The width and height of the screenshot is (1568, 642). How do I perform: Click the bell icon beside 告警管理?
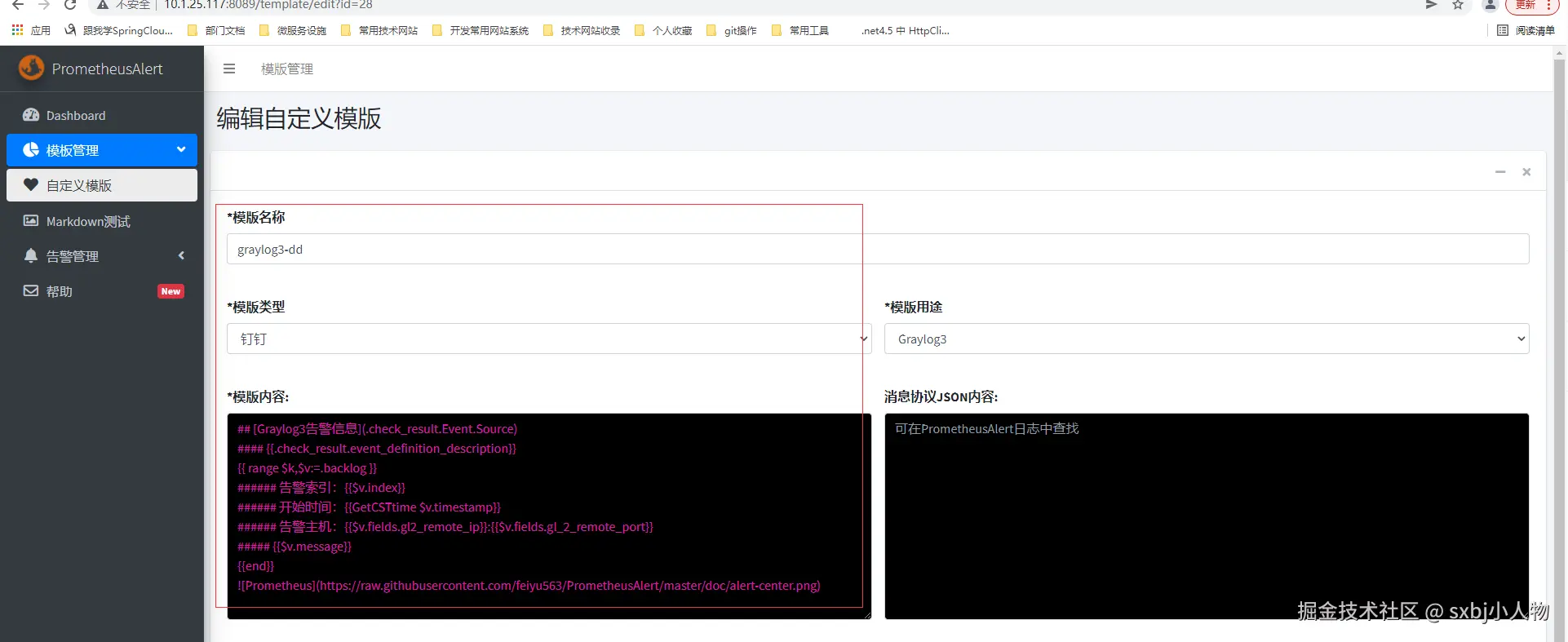31,256
